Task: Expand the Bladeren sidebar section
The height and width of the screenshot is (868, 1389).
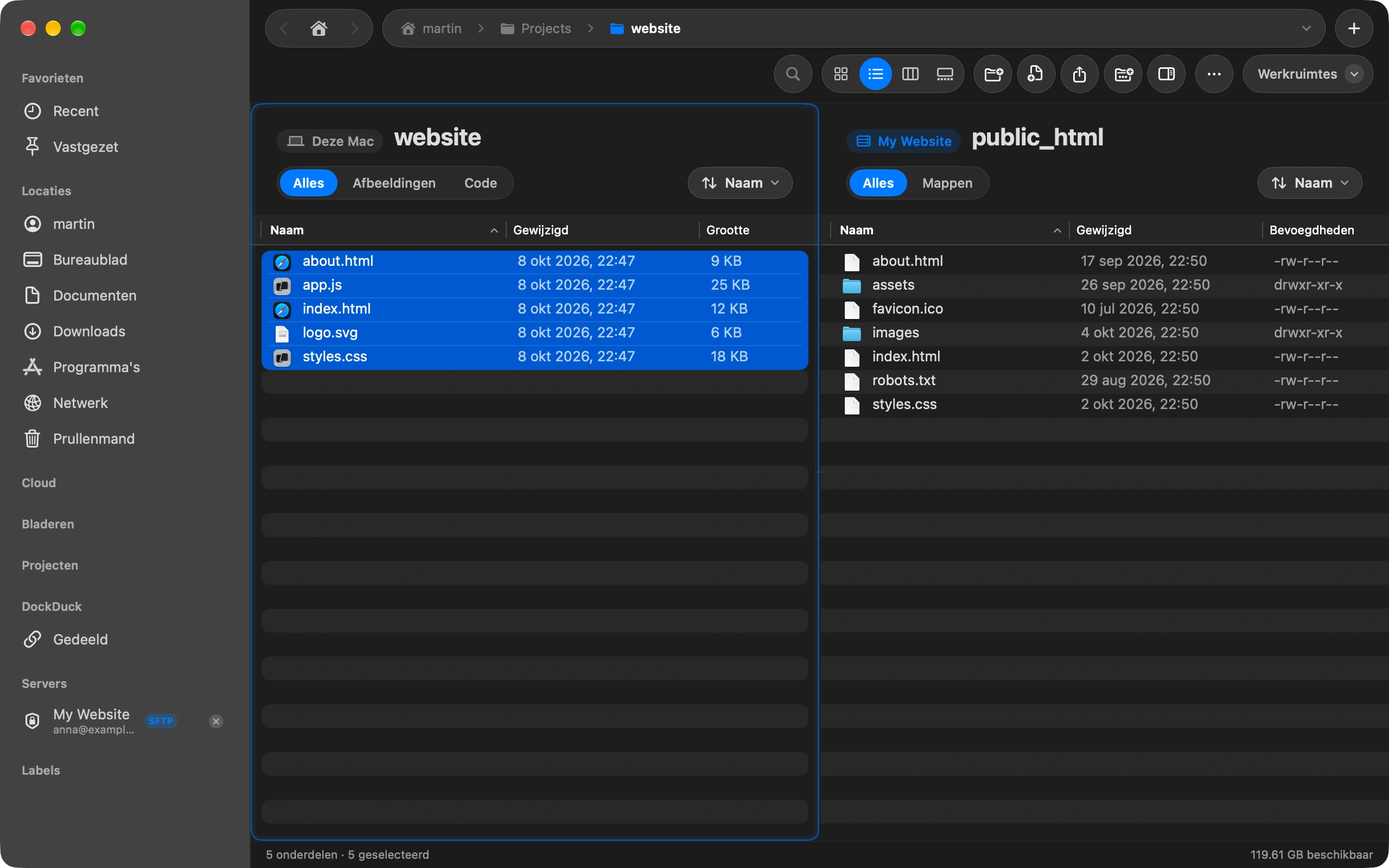Action: (48, 524)
